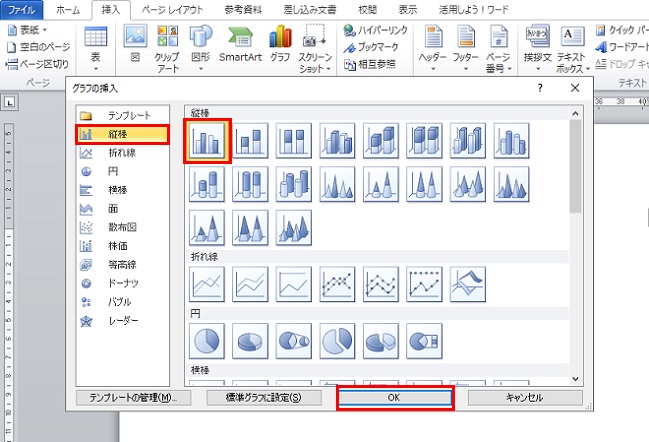Select the clustered cone chart icon

coord(337,184)
